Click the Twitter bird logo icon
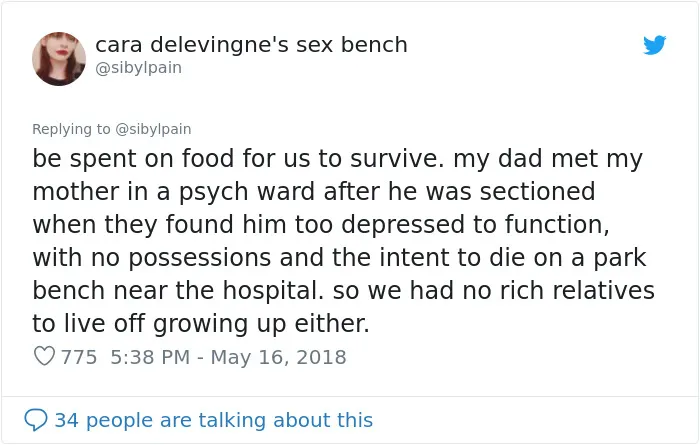The height and width of the screenshot is (445, 700). click(x=654, y=45)
